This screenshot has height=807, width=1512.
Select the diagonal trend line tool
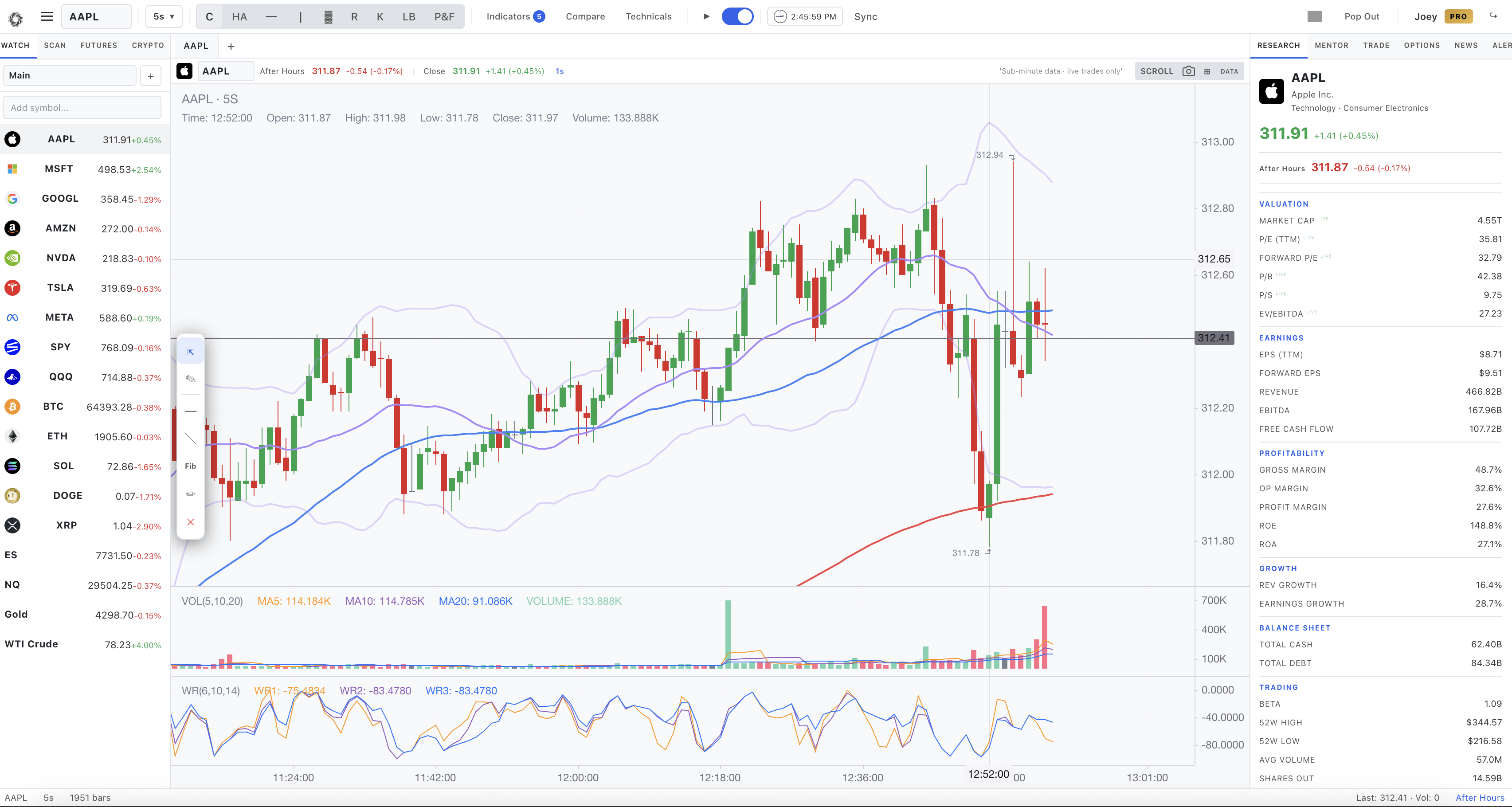(x=190, y=439)
